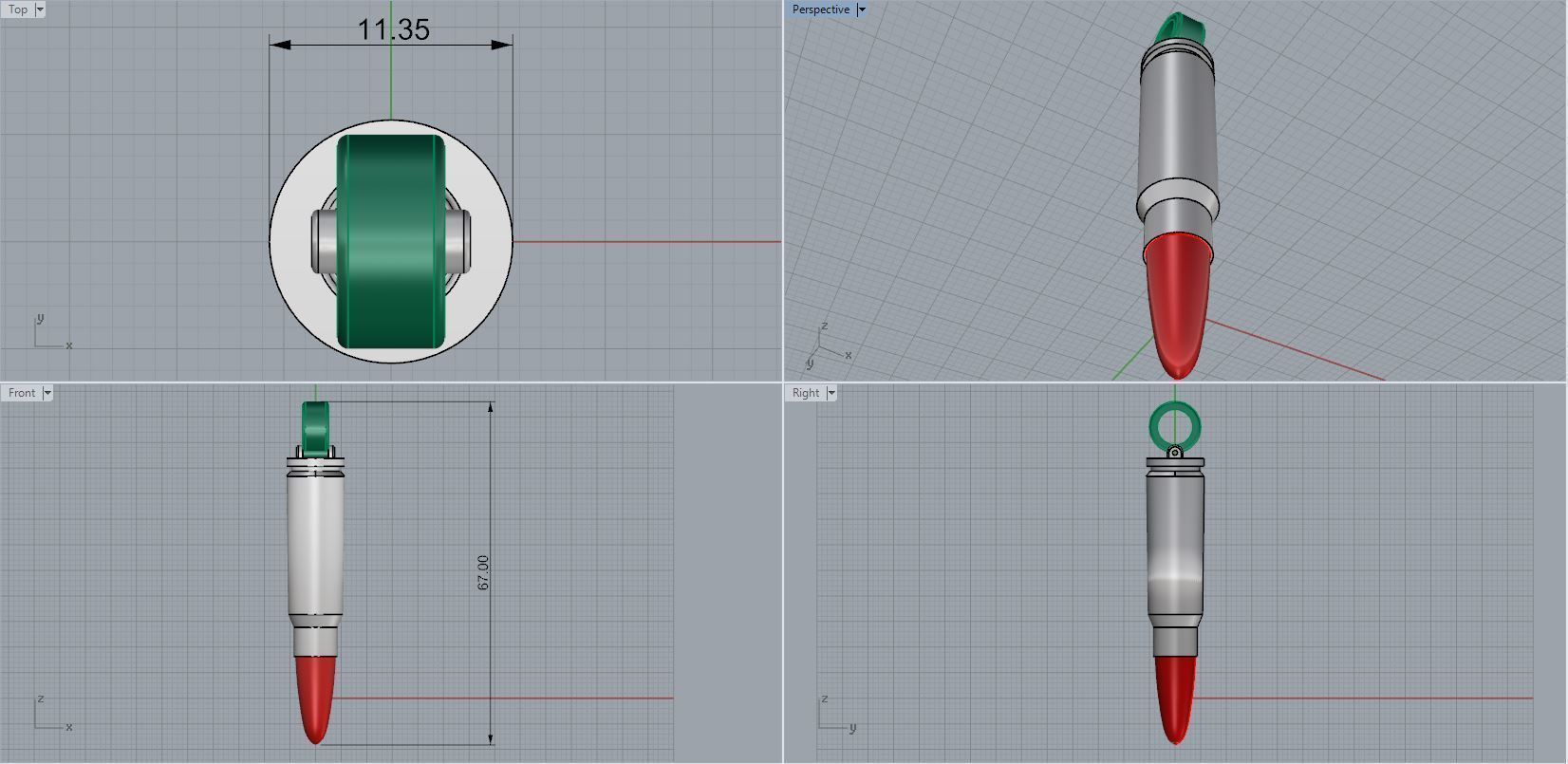The width and height of the screenshot is (1568, 764).
Task: Select the Perspective viewport title label
Action: pyautogui.click(x=821, y=9)
